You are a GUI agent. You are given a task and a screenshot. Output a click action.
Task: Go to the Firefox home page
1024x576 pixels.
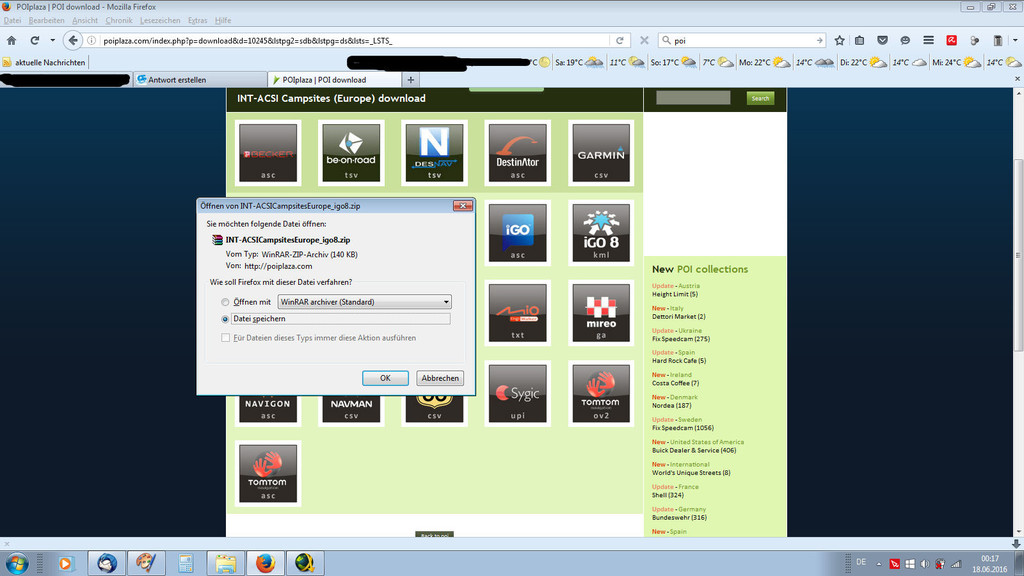(12, 40)
